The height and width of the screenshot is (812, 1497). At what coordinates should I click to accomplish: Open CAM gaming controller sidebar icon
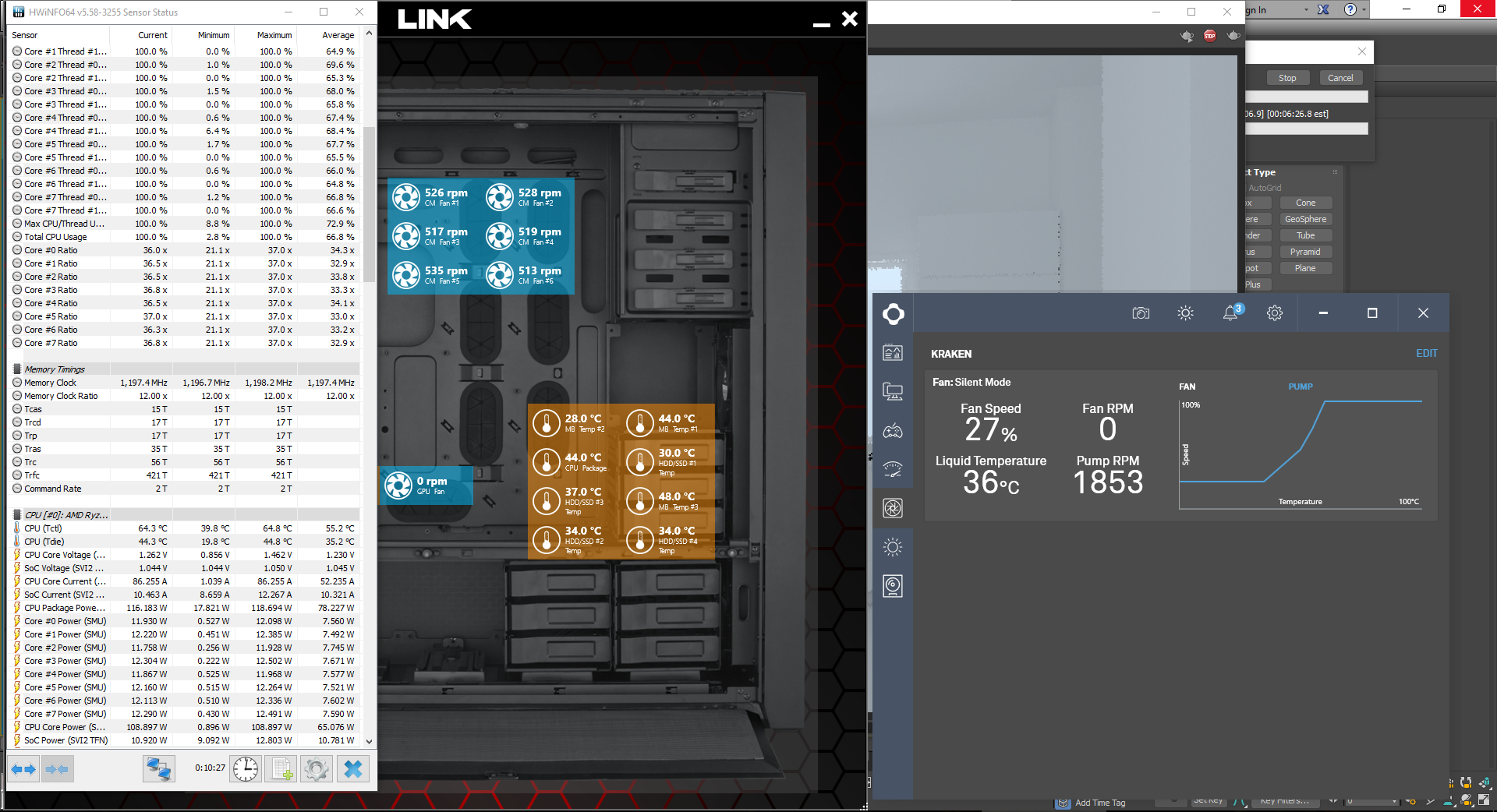893,431
